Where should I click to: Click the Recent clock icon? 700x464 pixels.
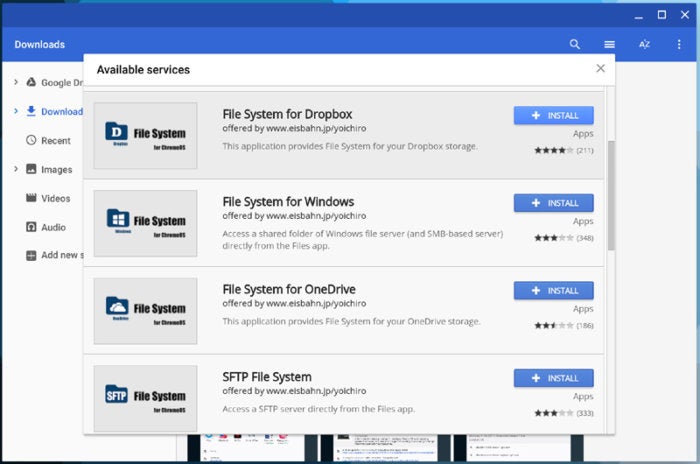(x=31, y=140)
